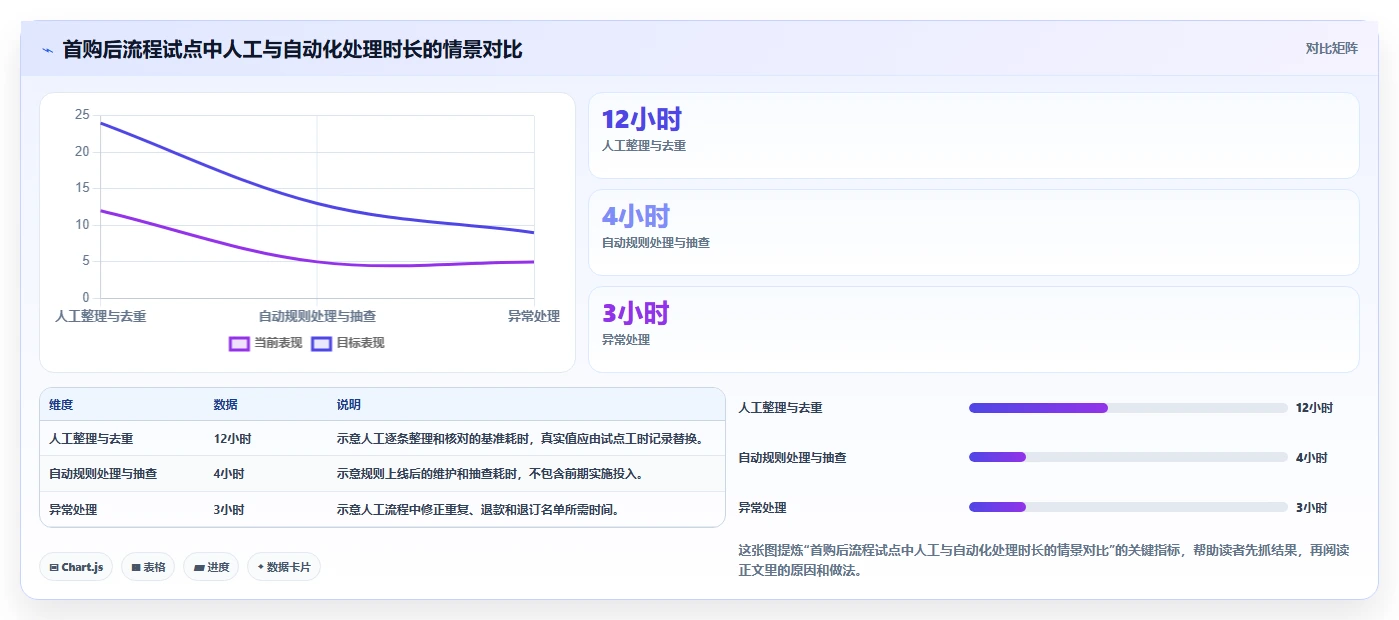Click the main title 首购后流程试点
This screenshot has height=620, width=1399.
tap(292, 49)
